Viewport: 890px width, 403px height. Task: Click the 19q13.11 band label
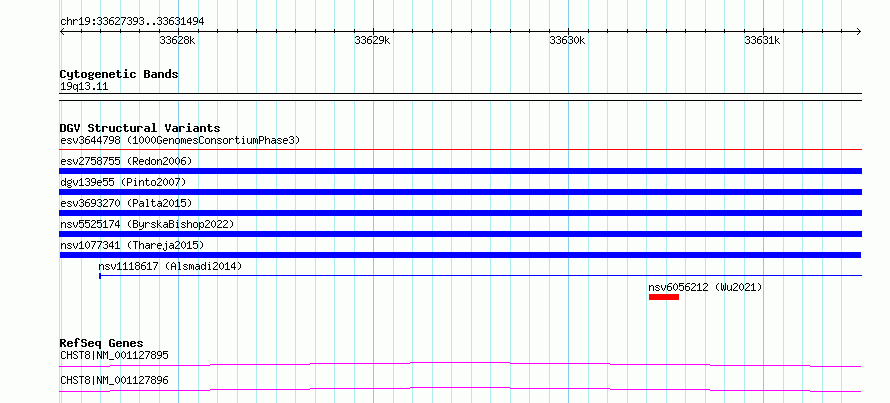[84, 87]
